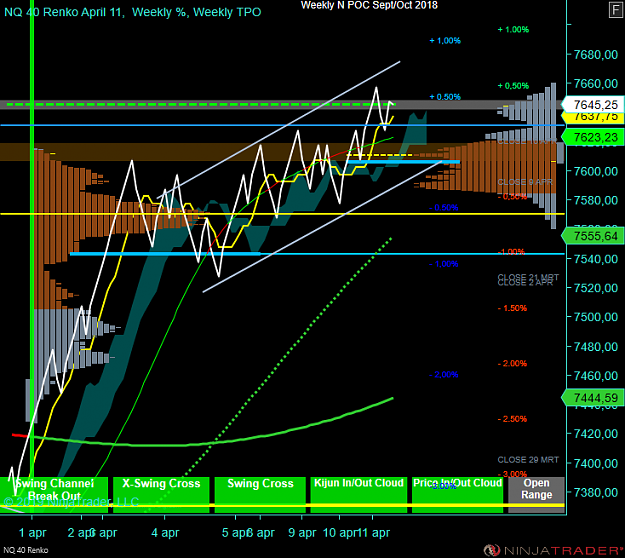625x558 pixels.
Task: Click the NQ 40 Renko tab label at the bottom
Action: tap(26, 550)
